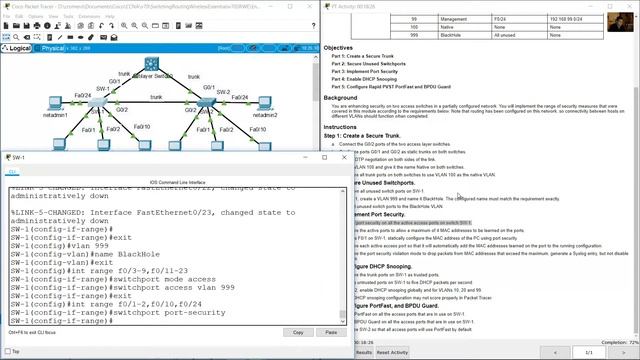640x360 pixels.
Task: Select the Multilayer Switch device
Action: 152,64
